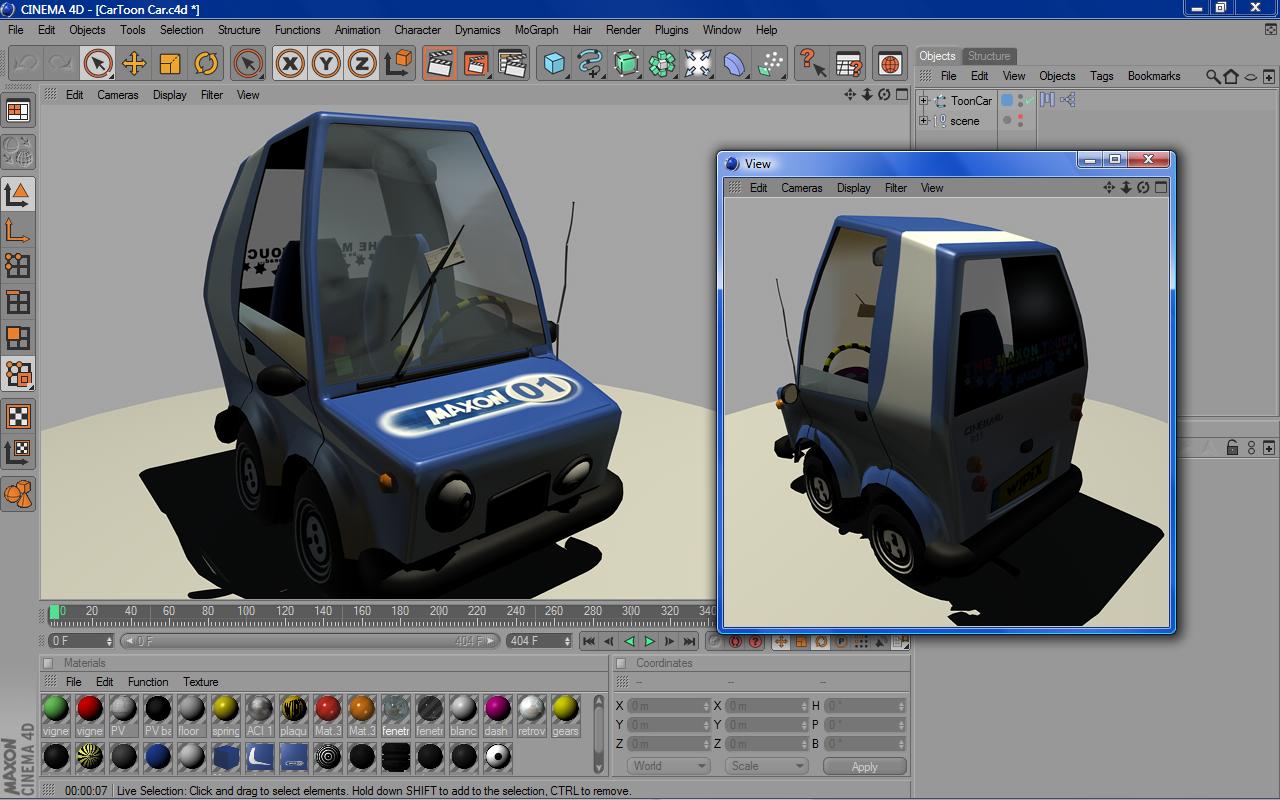Image resolution: width=1280 pixels, height=800 pixels.
Task: Select the Polygons tool
Action: pos(18,337)
